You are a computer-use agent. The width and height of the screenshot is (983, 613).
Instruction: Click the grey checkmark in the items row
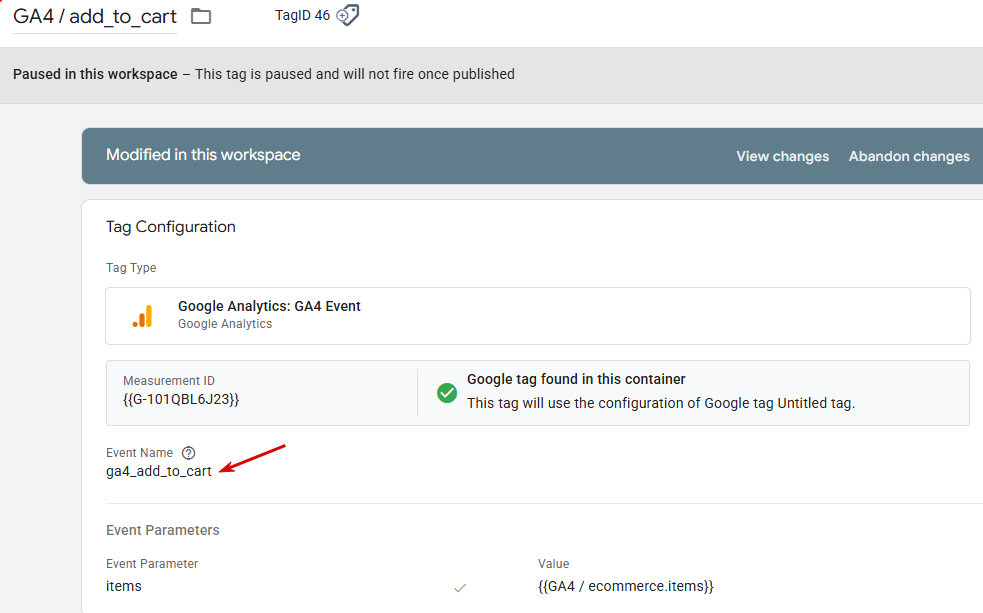(460, 587)
